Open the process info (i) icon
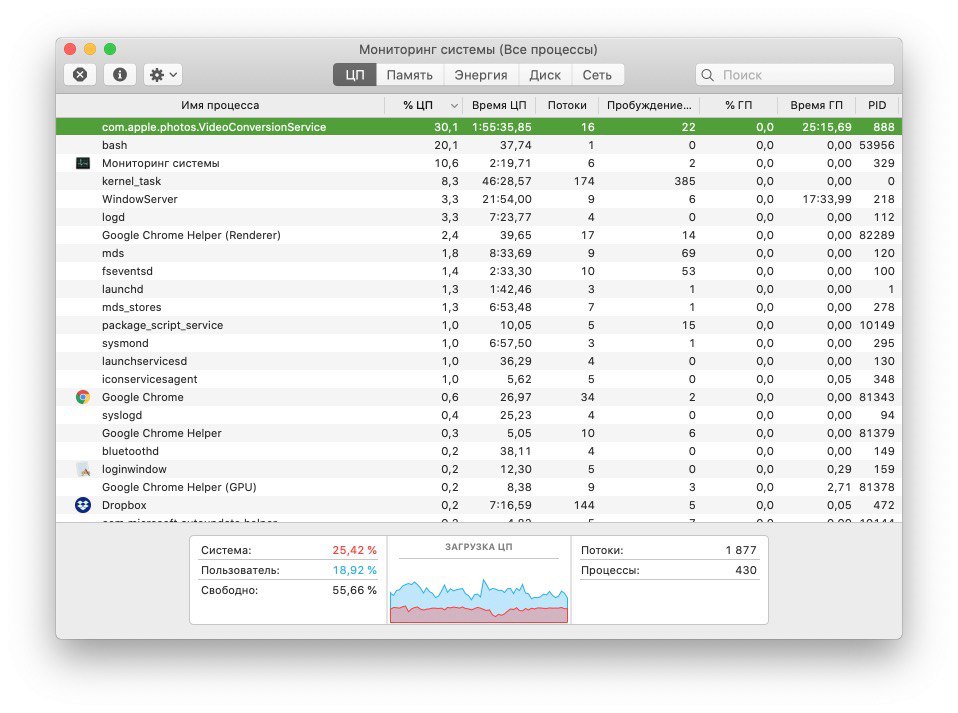 pyautogui.click(x=120, y=75)
